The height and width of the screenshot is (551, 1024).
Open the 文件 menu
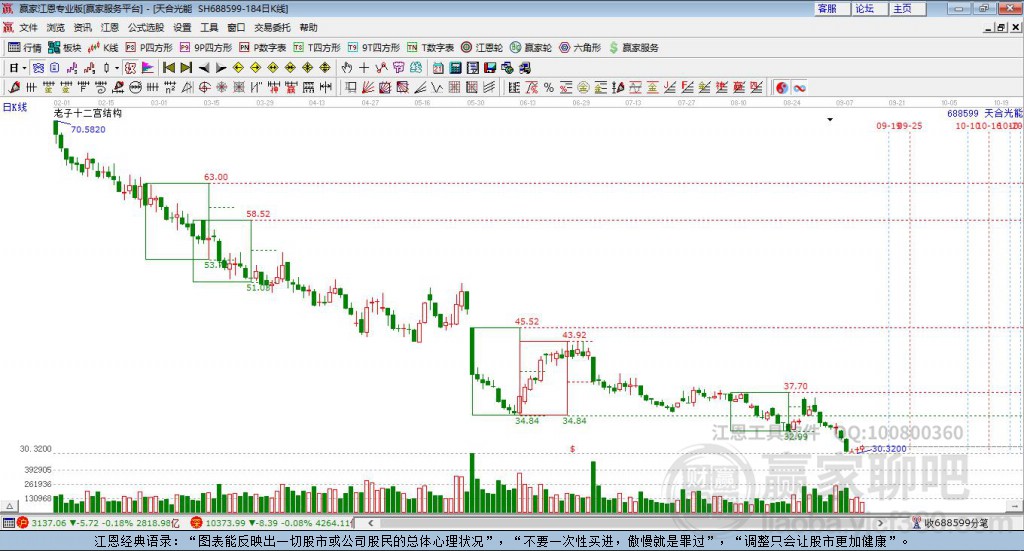pyautogui.click(x=28, y=27)
